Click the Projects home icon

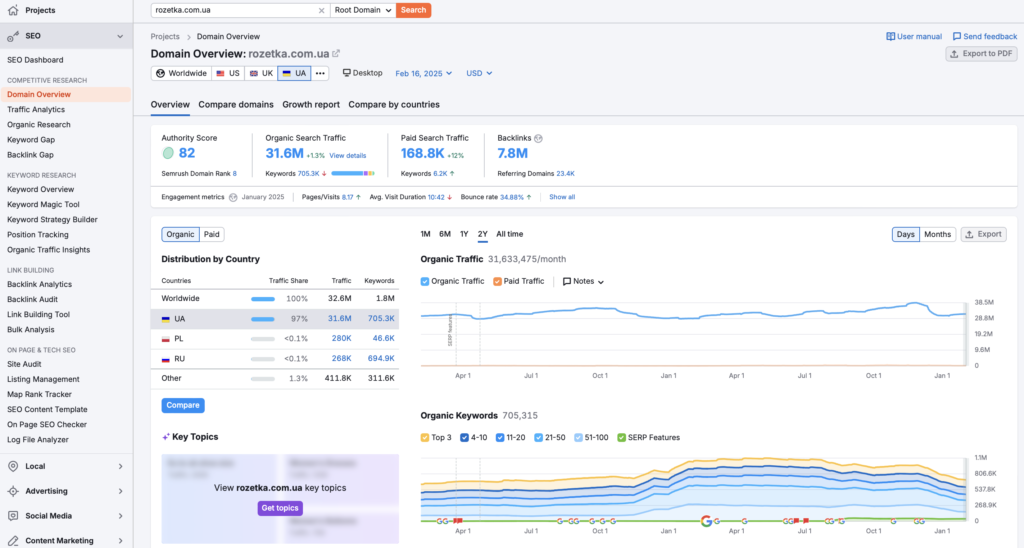(13, 10)
